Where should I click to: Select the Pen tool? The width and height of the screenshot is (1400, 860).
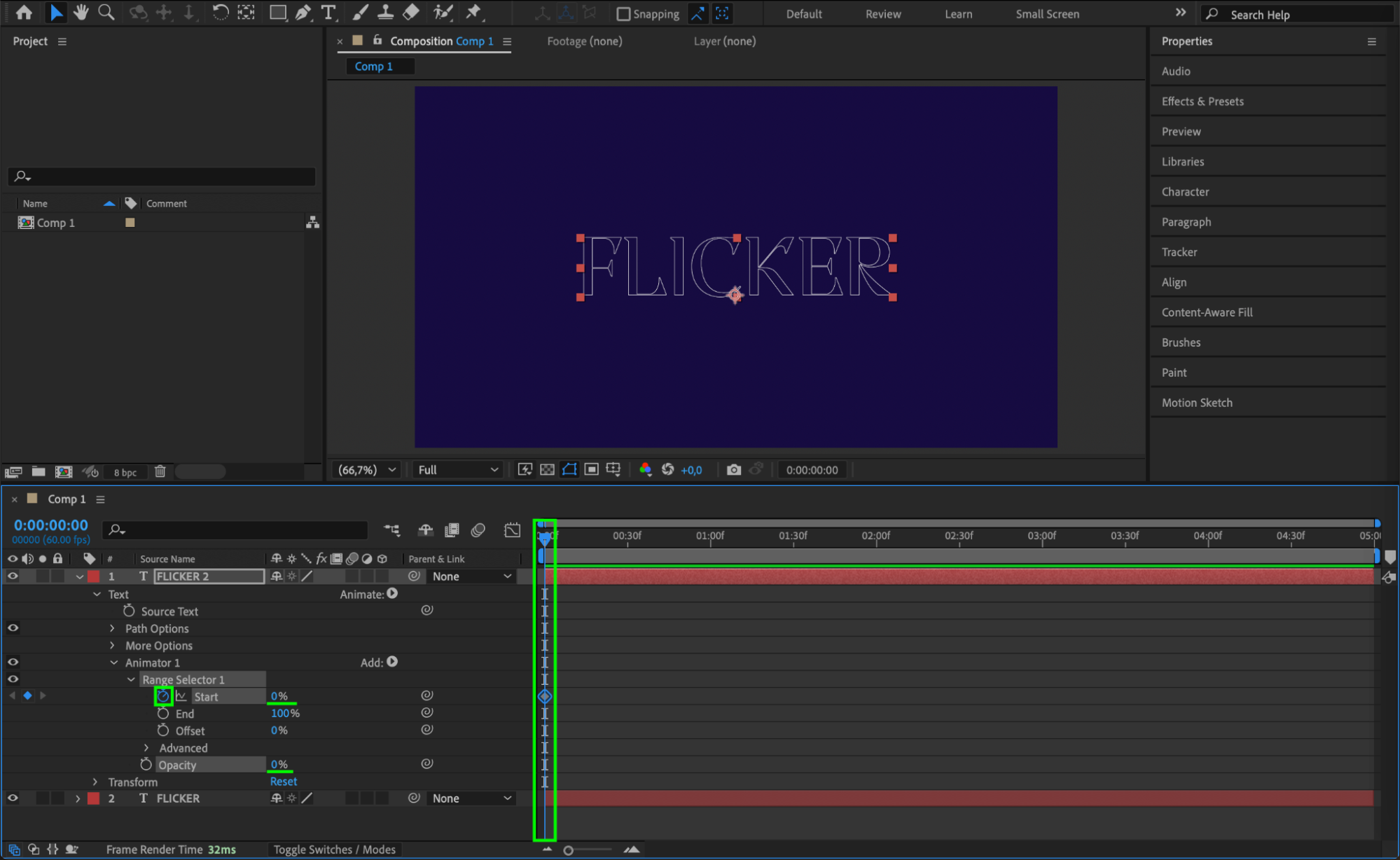coord(303,12)
